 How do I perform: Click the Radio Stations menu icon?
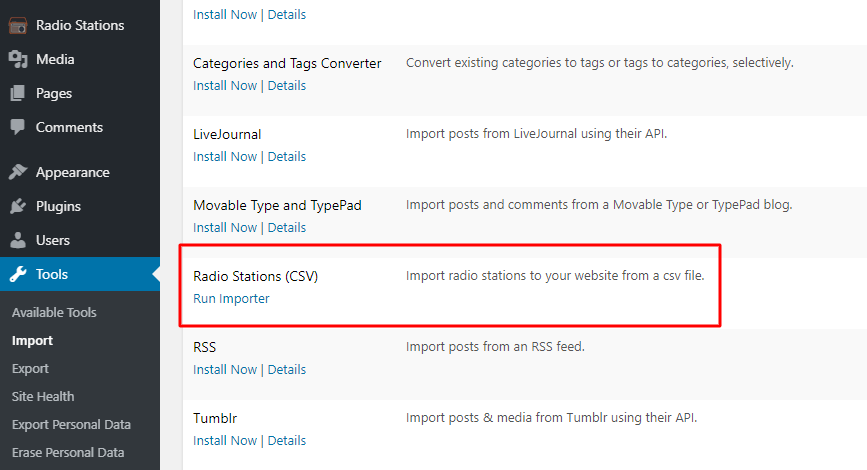point(18,25)
